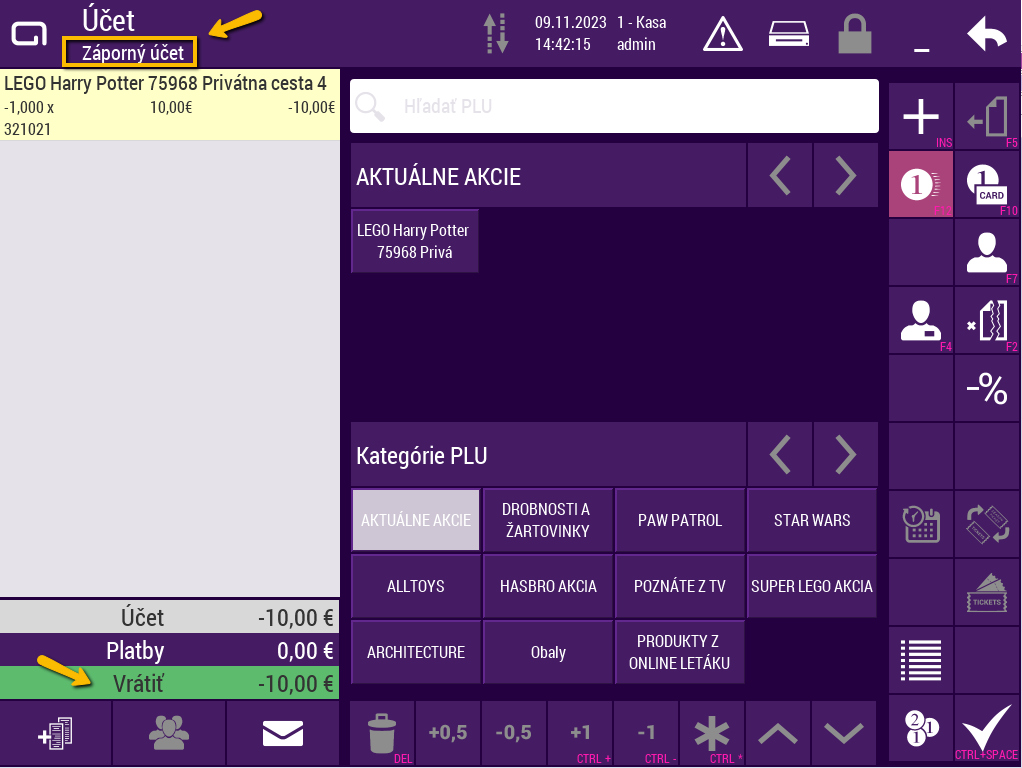This screenshot has height=768, width=1022.
Task: Open the customers group icon
Action: coord(168,733)
